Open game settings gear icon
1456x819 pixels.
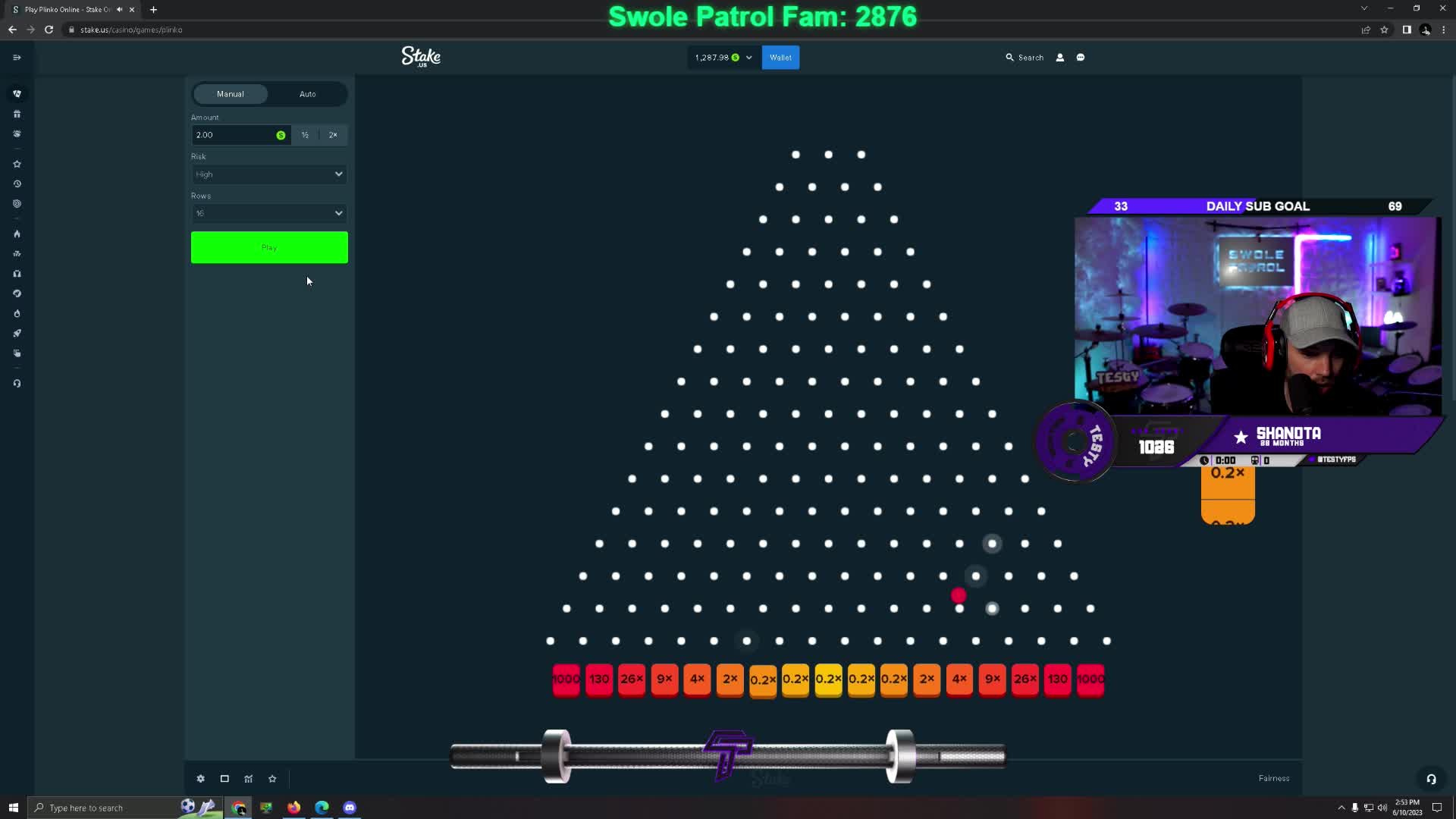click(200, 779)
